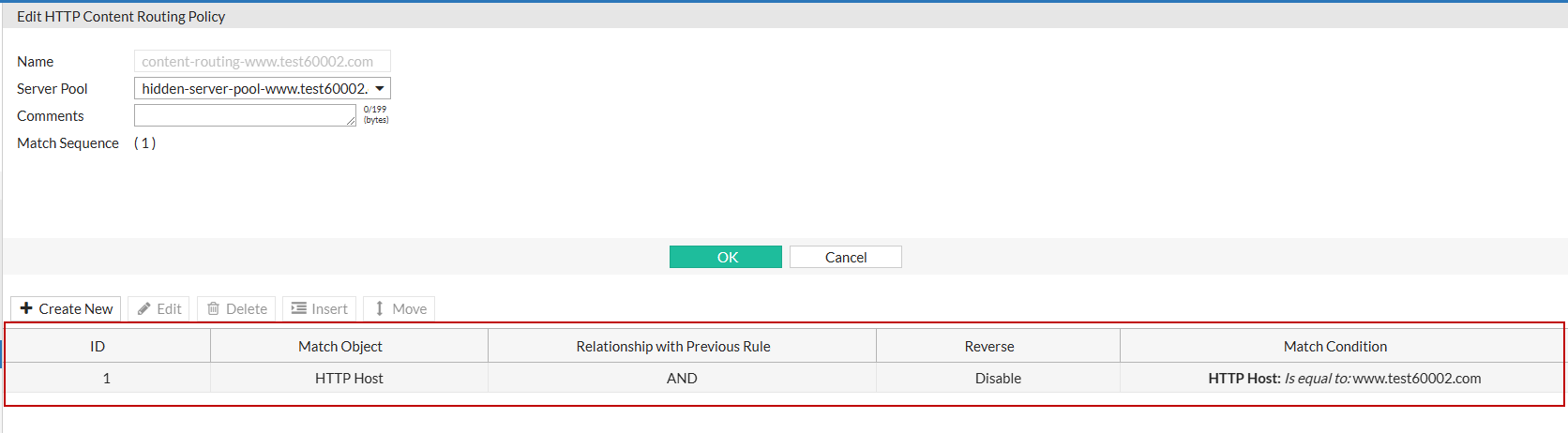This screenshot has height=433, width=1568.
Task: Click the trash can Delete button
Action: coord(236,308)
